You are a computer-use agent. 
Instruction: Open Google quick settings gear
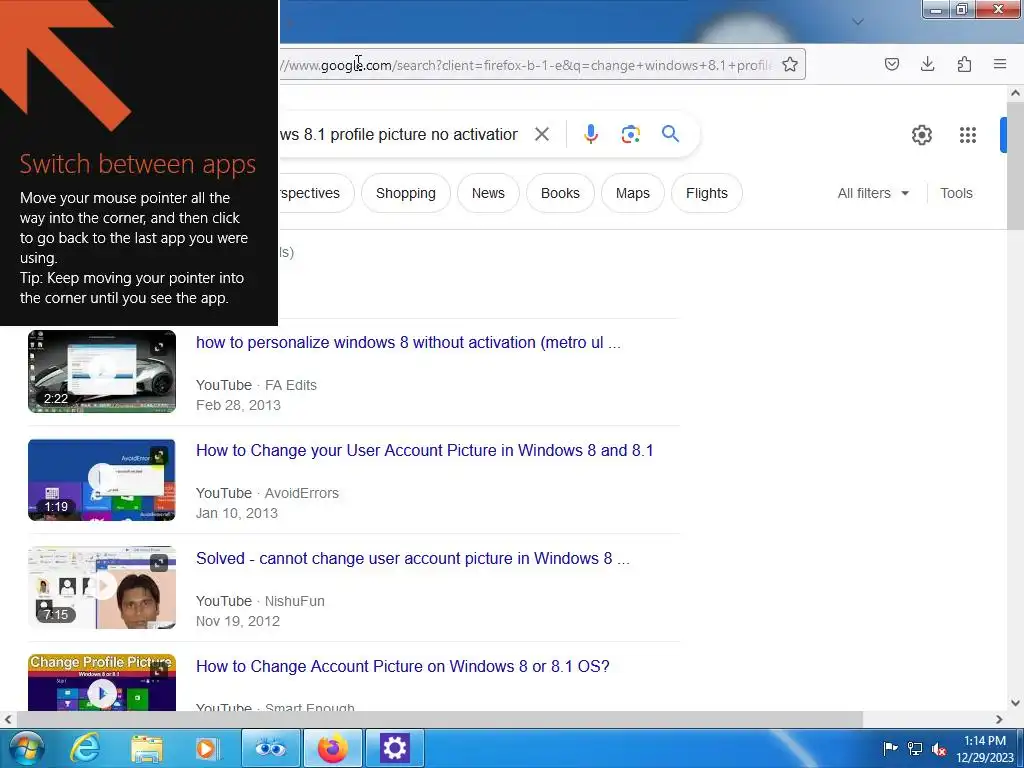(x=921, y=135)
